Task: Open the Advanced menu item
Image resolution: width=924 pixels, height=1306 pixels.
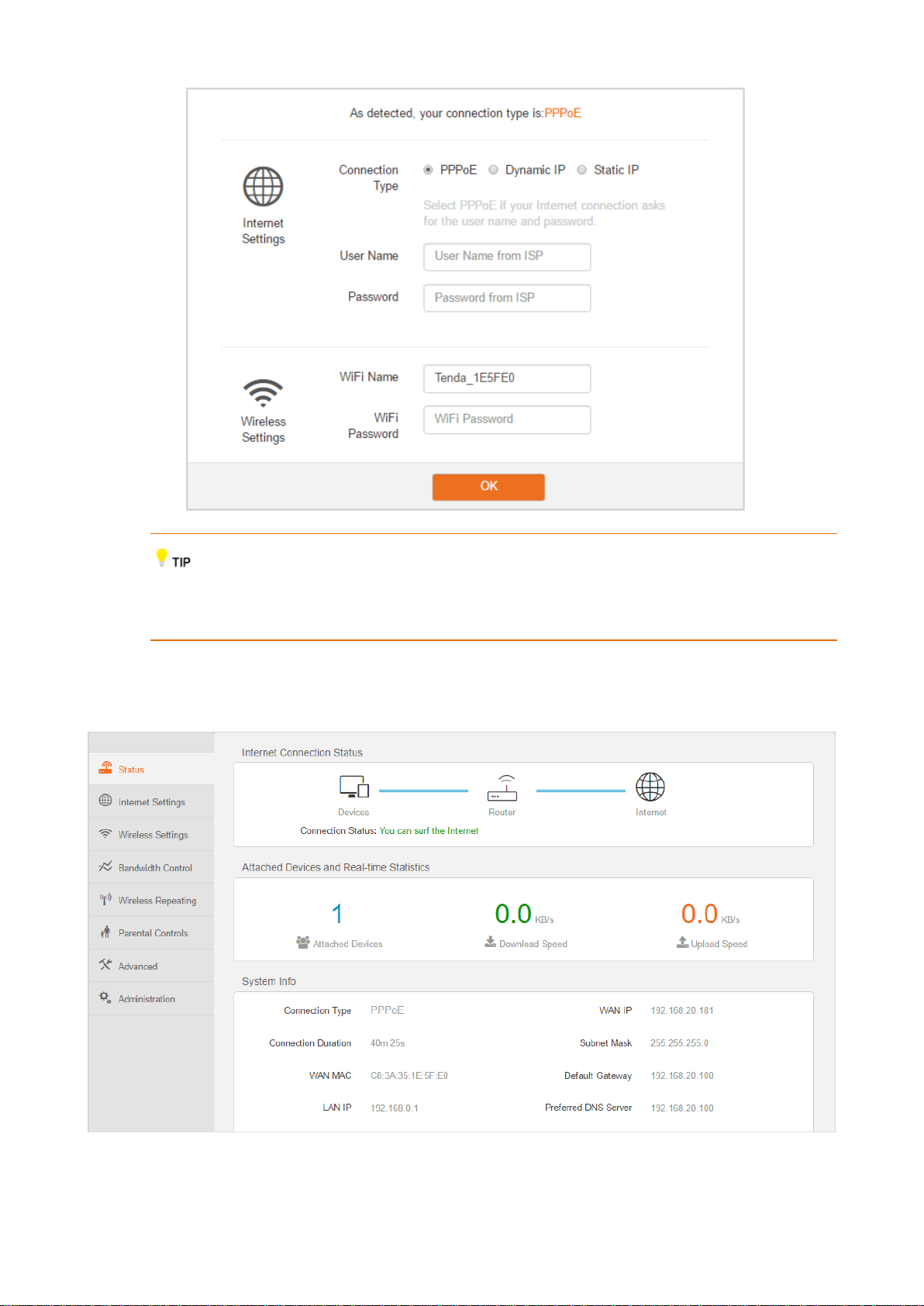Action: [x=151, y=966]
